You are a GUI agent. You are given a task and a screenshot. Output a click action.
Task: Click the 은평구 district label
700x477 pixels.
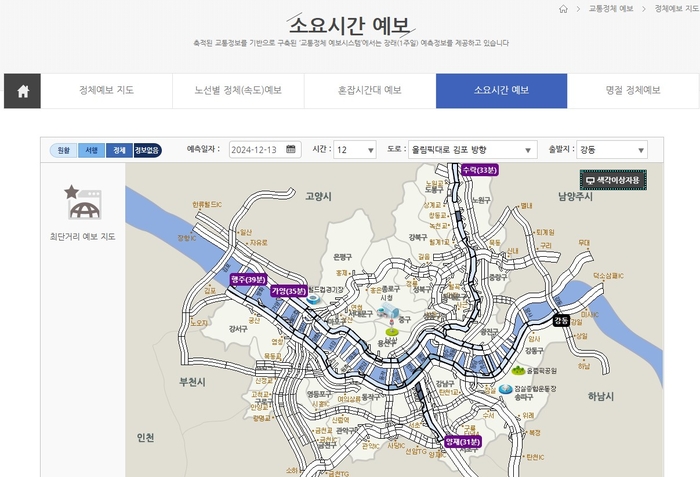(x=342, y=257)
